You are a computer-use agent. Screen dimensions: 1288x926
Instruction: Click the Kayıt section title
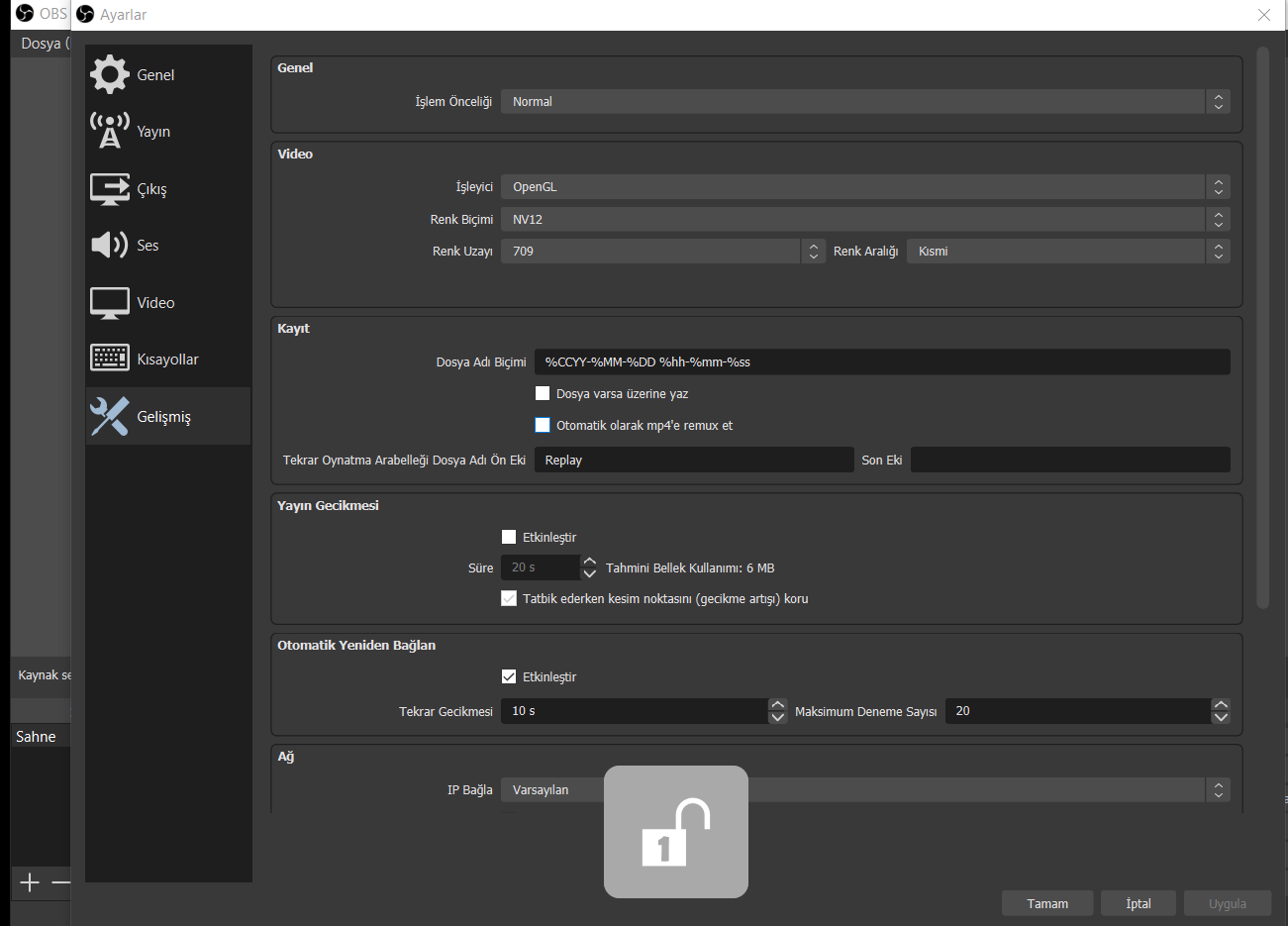click(293, 328)
